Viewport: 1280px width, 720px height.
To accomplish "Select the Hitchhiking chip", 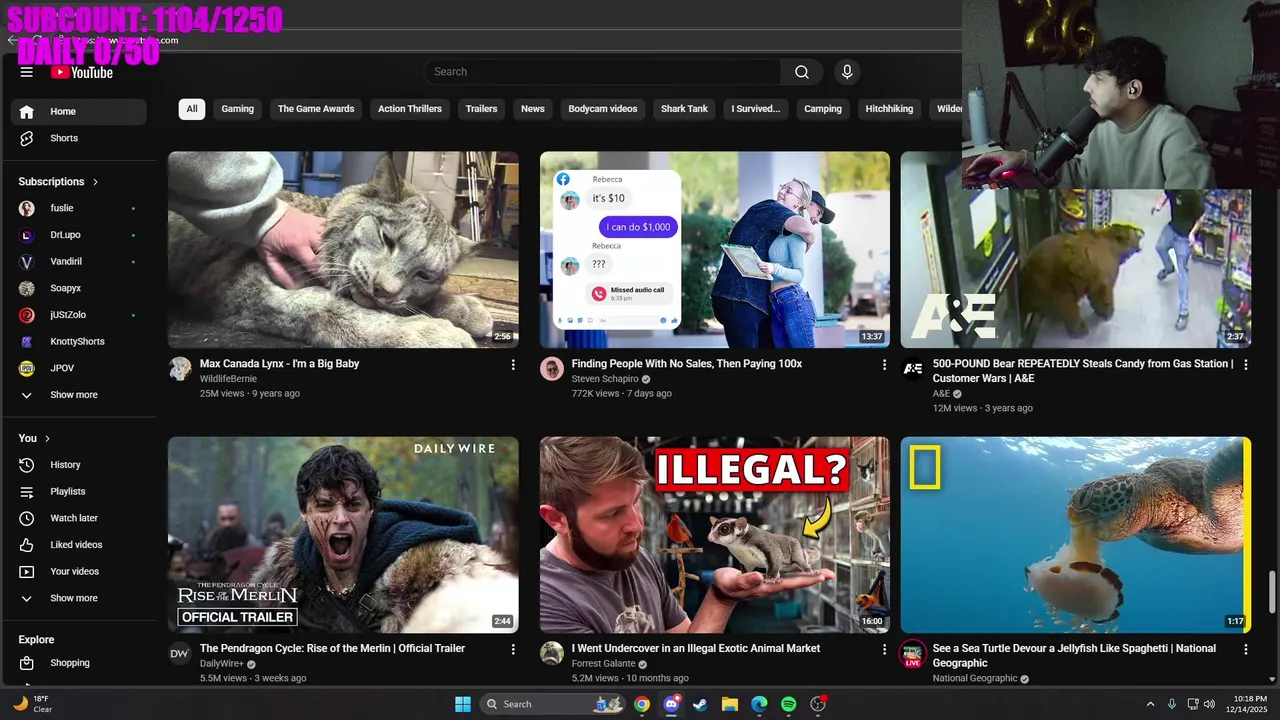I will click(889, 109).
